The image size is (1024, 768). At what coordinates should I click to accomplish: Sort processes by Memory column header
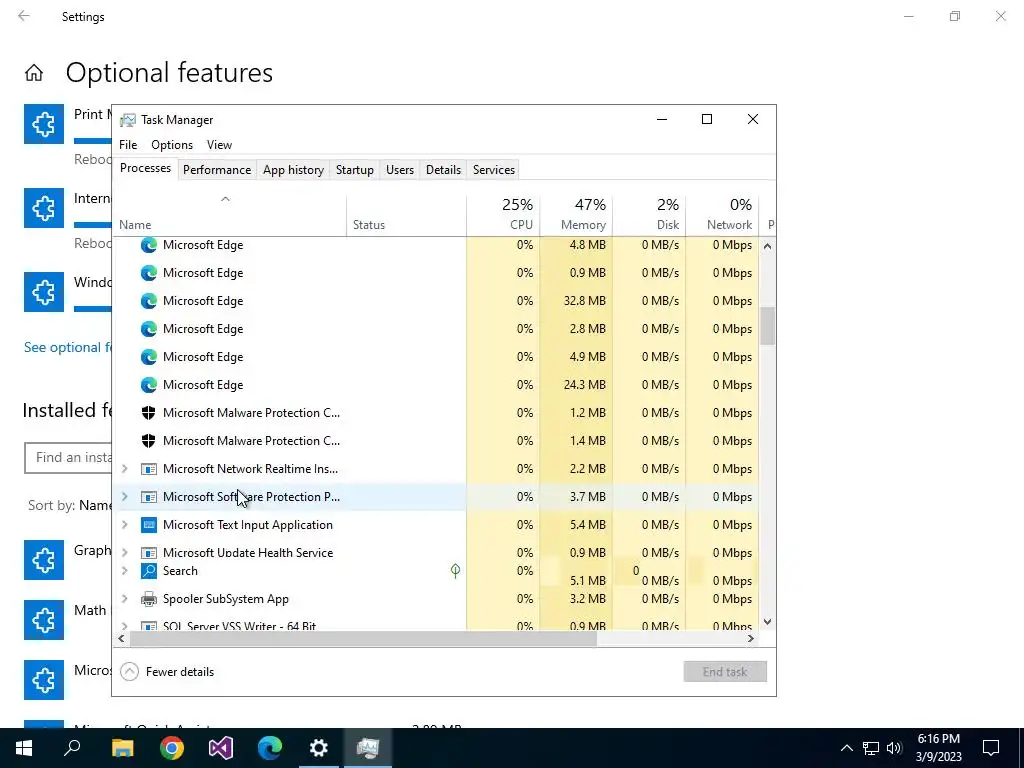tap(576, 214)
